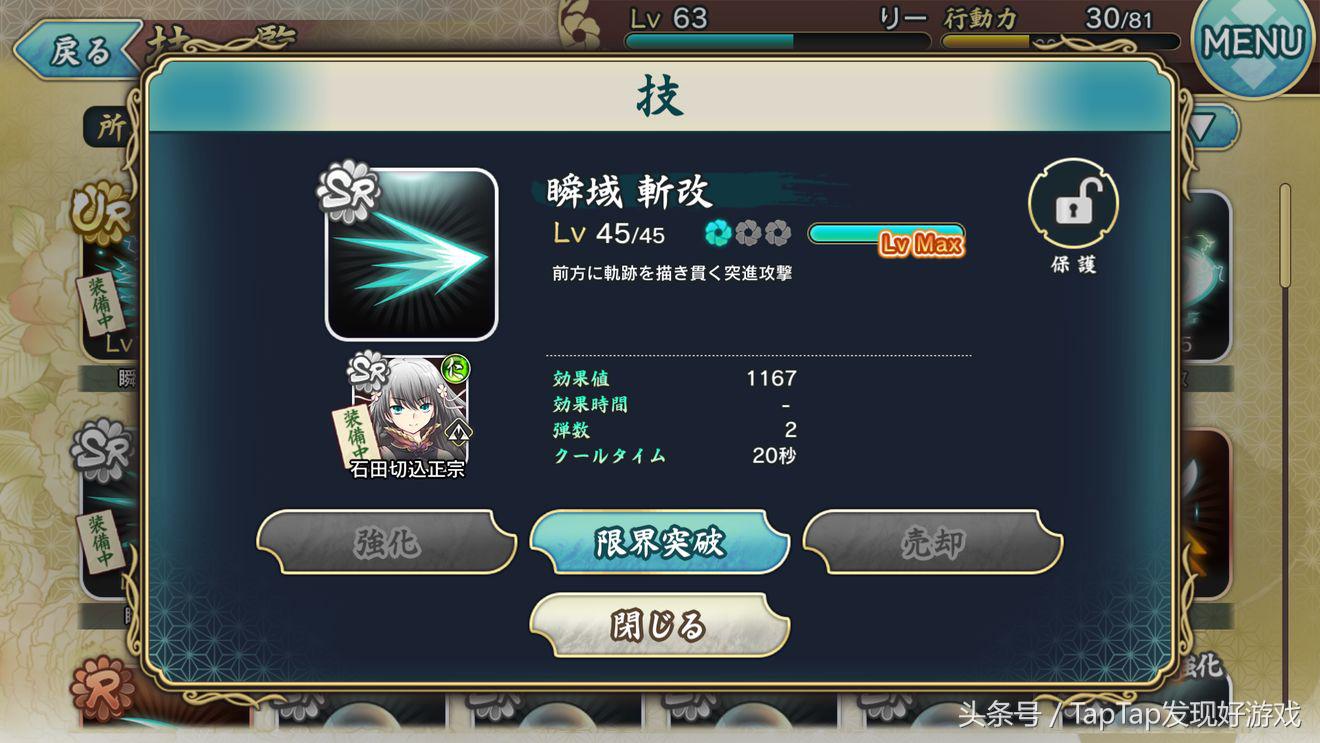Click the first teal limit-break flower
This screenshot has width=1320, height=743.
point(717,234)
